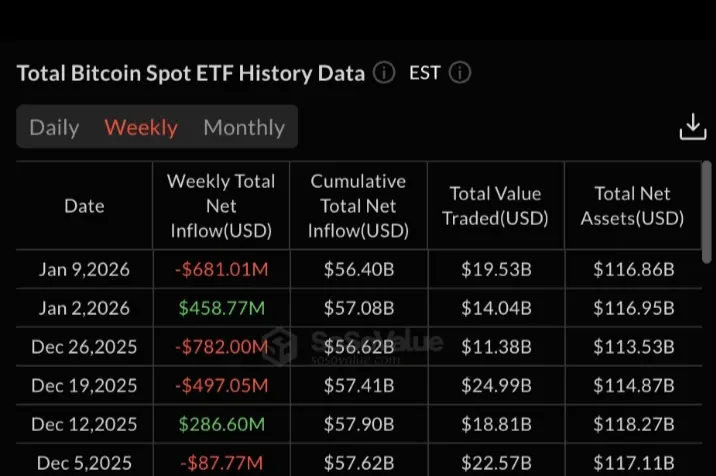The image size is (716, 476).
Task: Select the Weekly tab
Action: [x=141, y=127]
